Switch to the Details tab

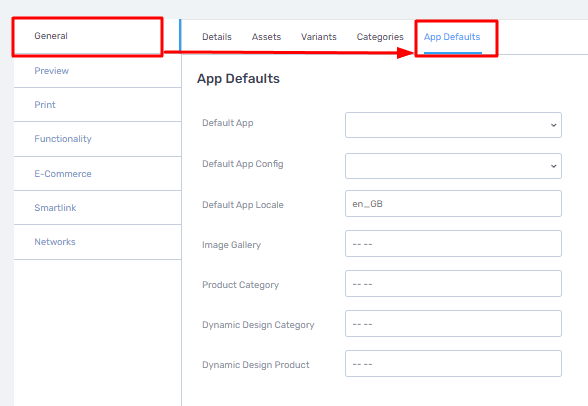(x=217, y=37)
